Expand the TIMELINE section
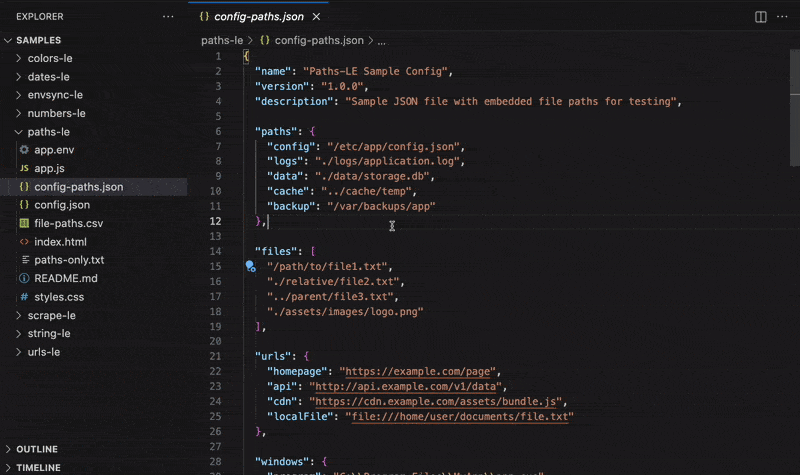This screenshot has height=475, width=800. coord(8,467)
